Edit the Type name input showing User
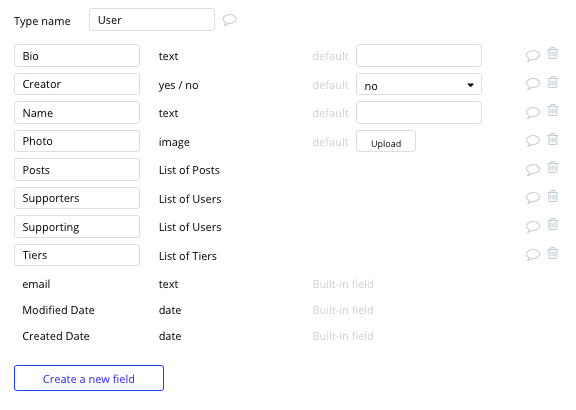The width and height of the screenshot is (576, 410). (152, 20)
